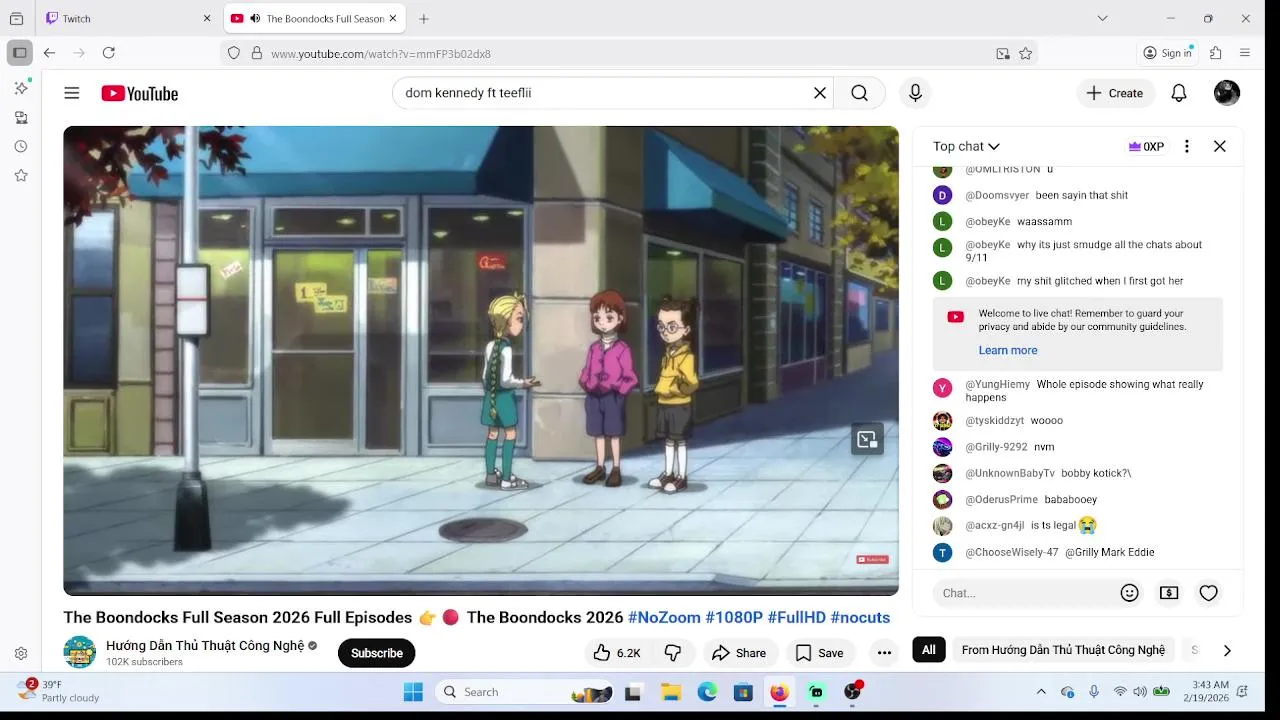1280x720 pixels.
Task: Dislike the Boondocks video
Action: pyautogui.click(x=673, y=653)
